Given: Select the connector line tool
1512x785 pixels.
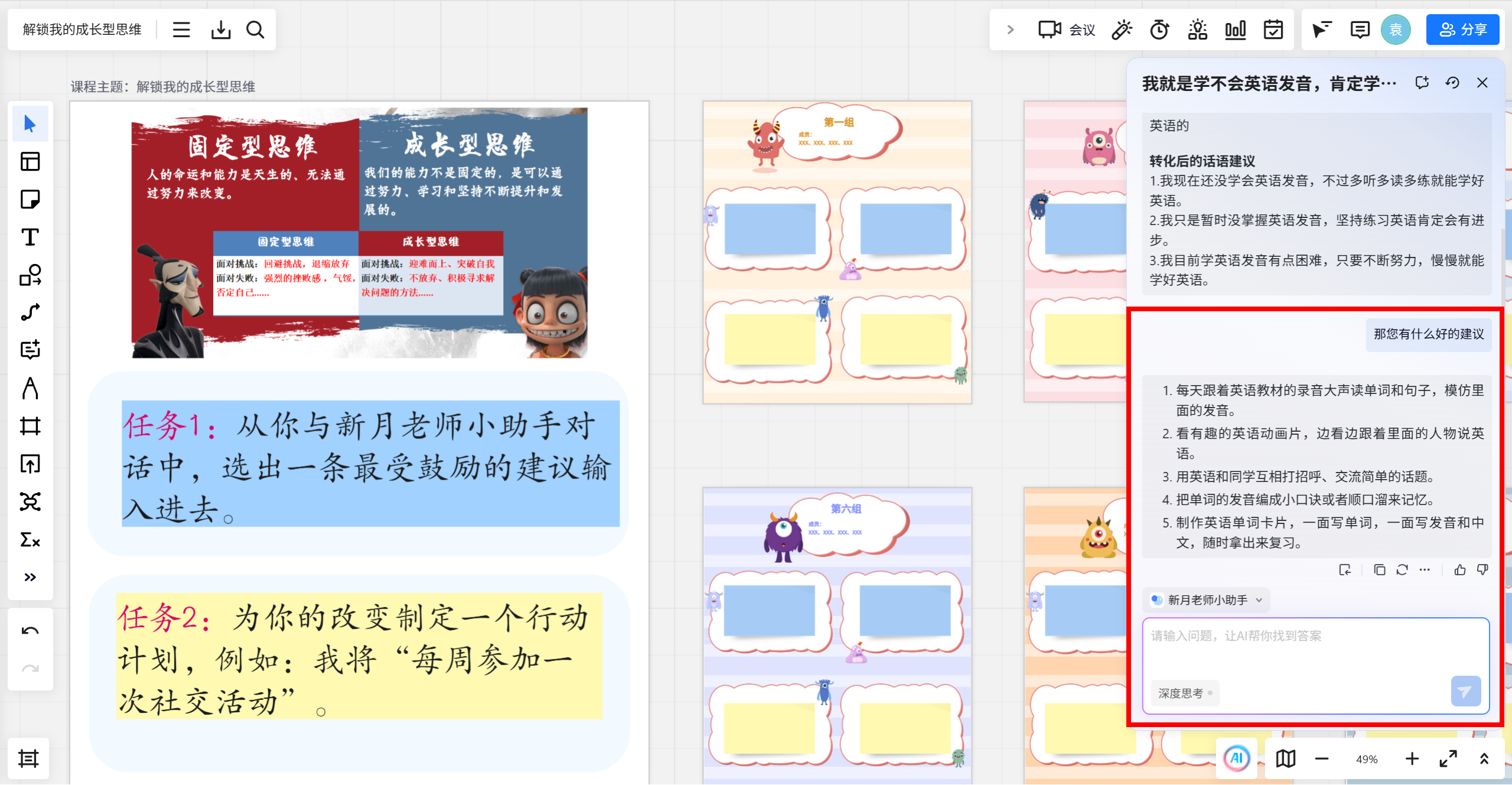Looking at the screenshot, I should pyautogui.click(x=30, y=312).
